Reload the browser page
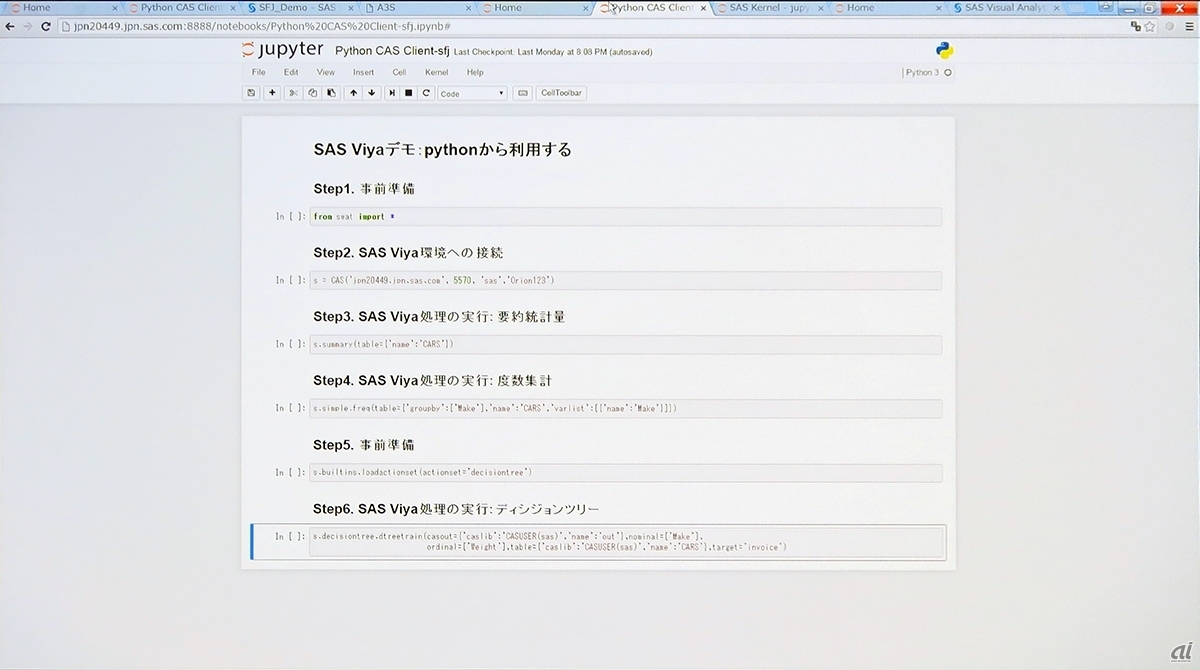The image size is (1200, 670). (46, 25)
